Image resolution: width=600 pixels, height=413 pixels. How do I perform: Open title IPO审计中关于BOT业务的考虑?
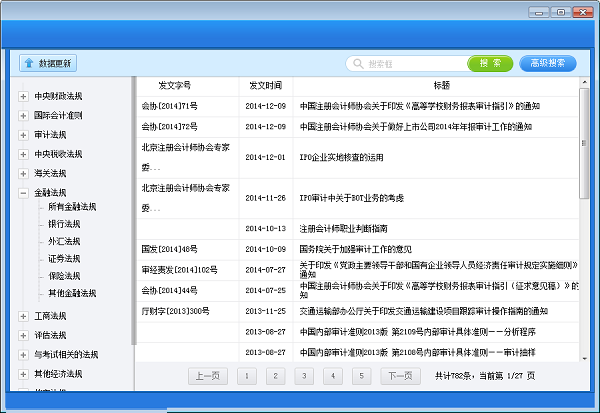[x=352, y=198]
